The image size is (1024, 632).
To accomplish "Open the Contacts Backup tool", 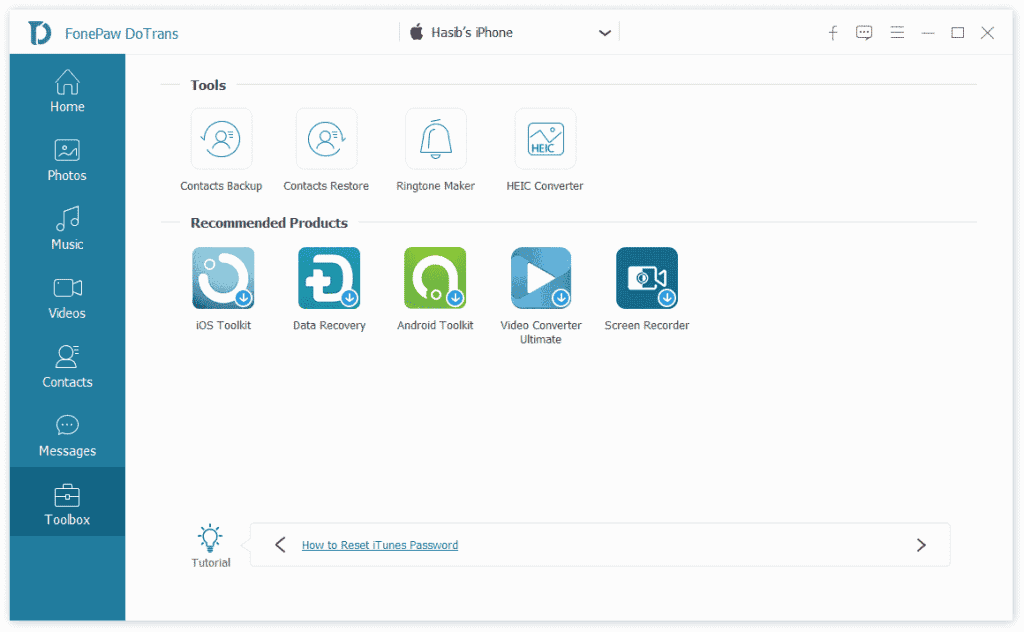I will pyautogui.click(x=221, y=138).
